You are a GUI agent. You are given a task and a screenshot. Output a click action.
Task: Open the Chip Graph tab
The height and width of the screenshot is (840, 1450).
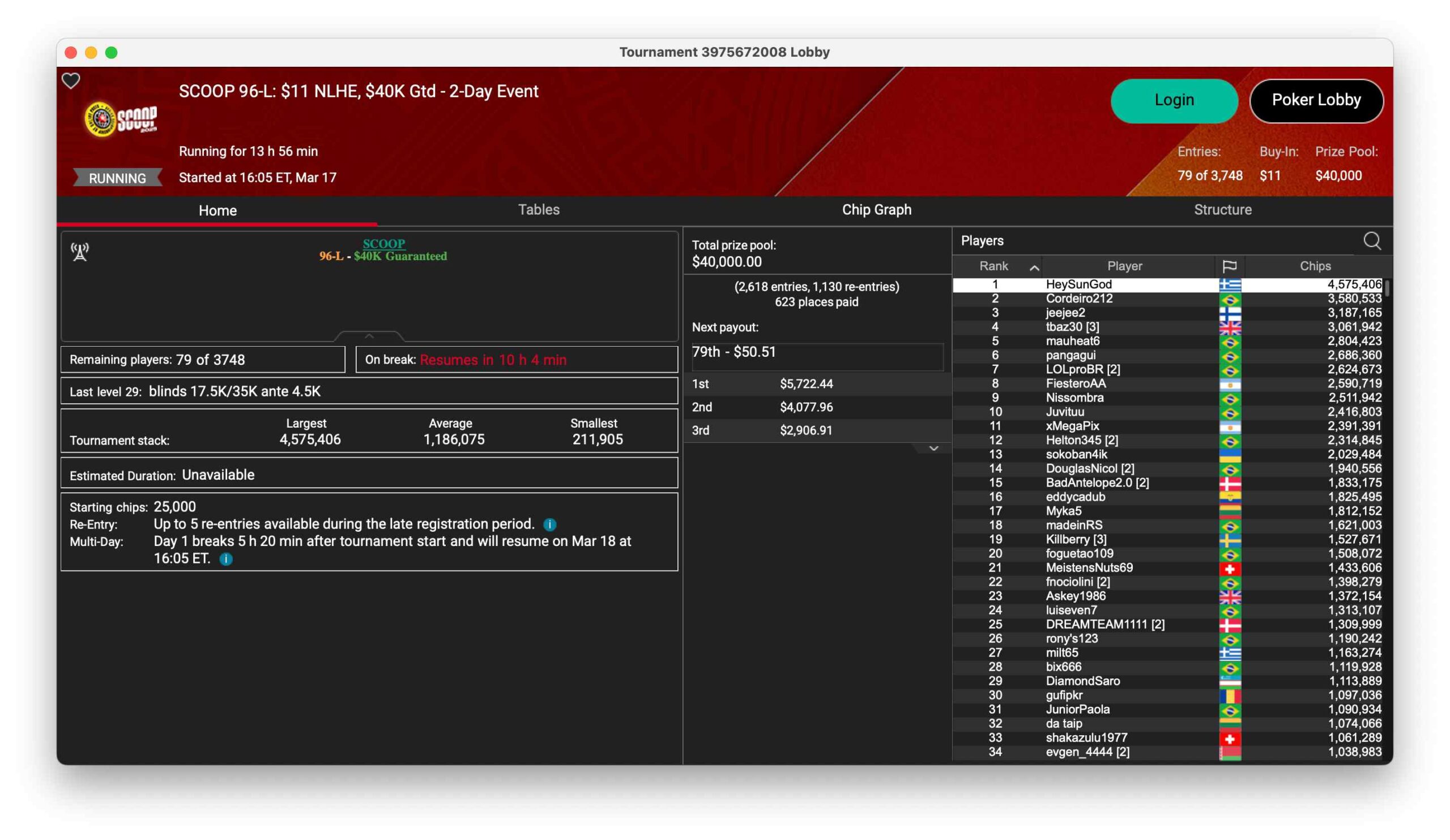pyautogui.click(x=876, y=210)
